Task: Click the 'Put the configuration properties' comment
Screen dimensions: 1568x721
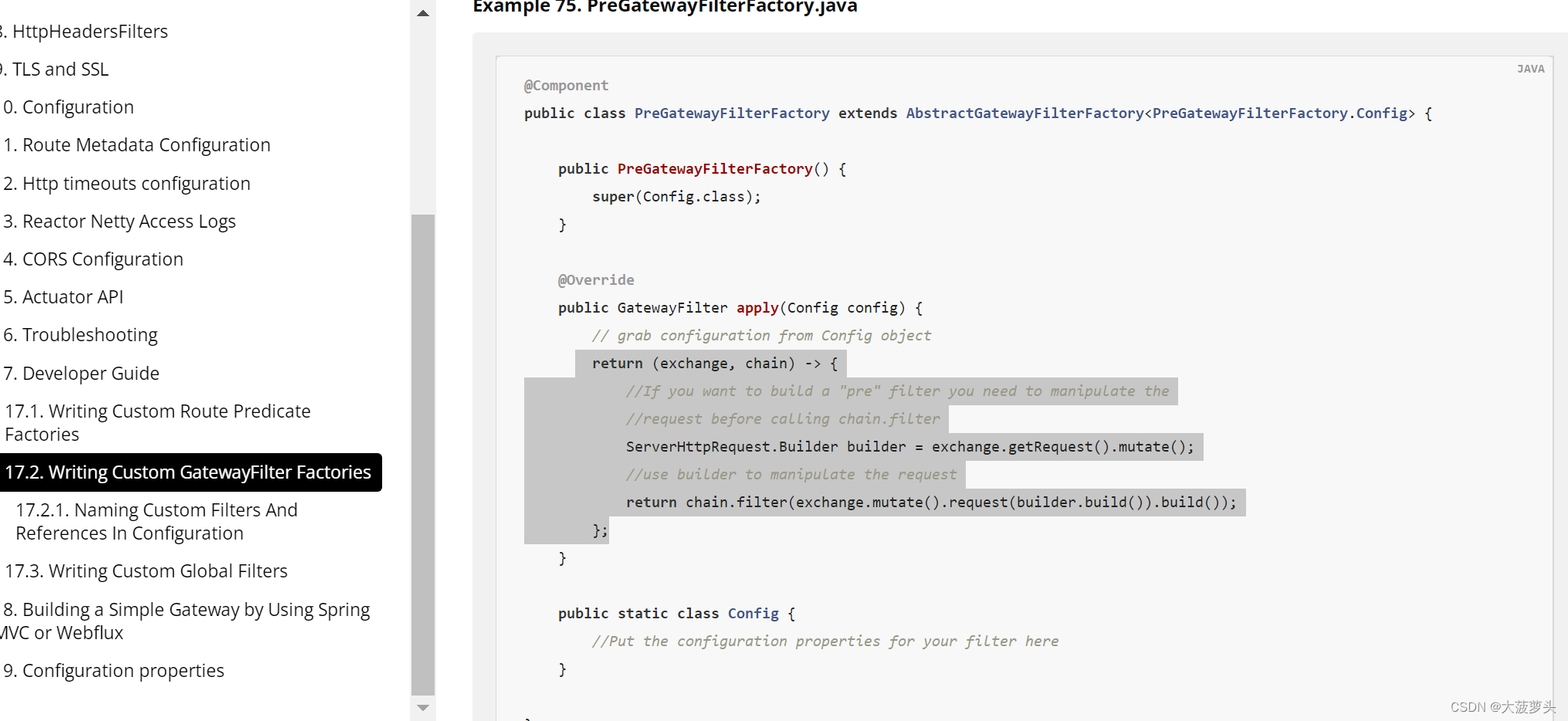Action: pos(825,641)
